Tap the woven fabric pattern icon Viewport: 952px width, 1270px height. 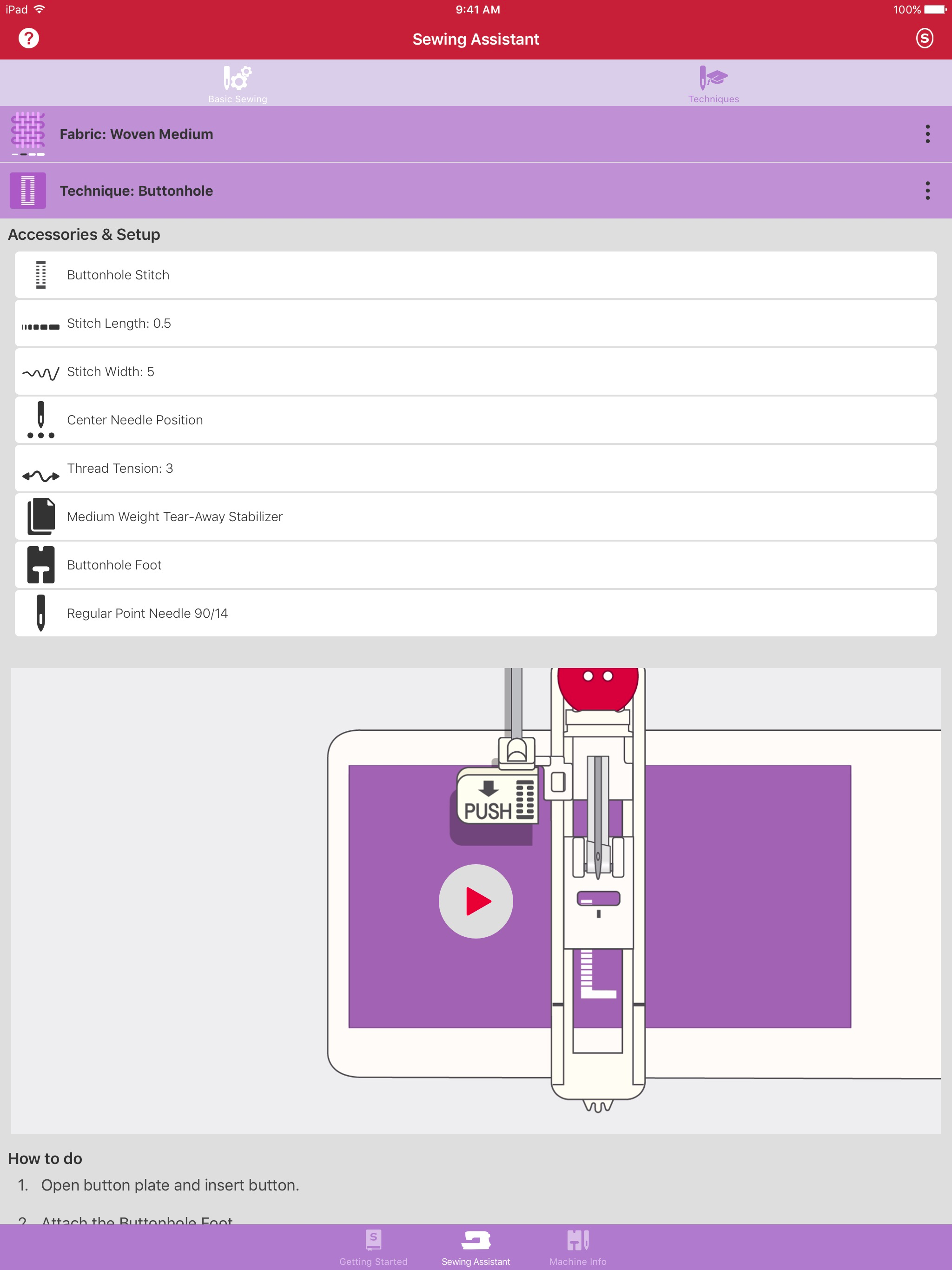[27, 134]
